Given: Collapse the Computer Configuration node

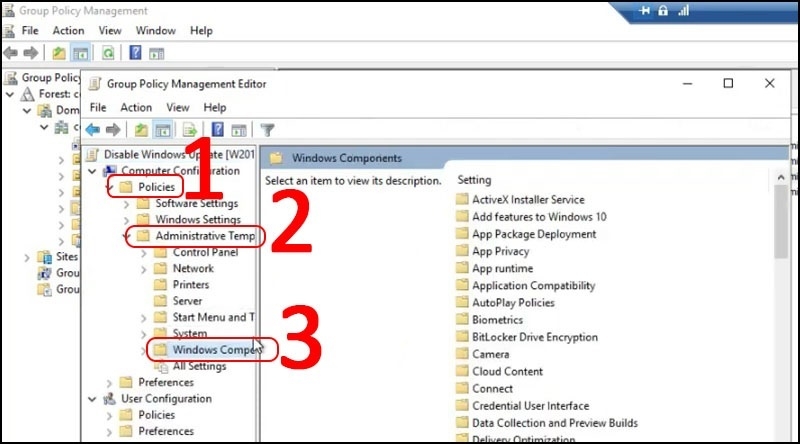Looking at the screenshot, I should [93, 171].
